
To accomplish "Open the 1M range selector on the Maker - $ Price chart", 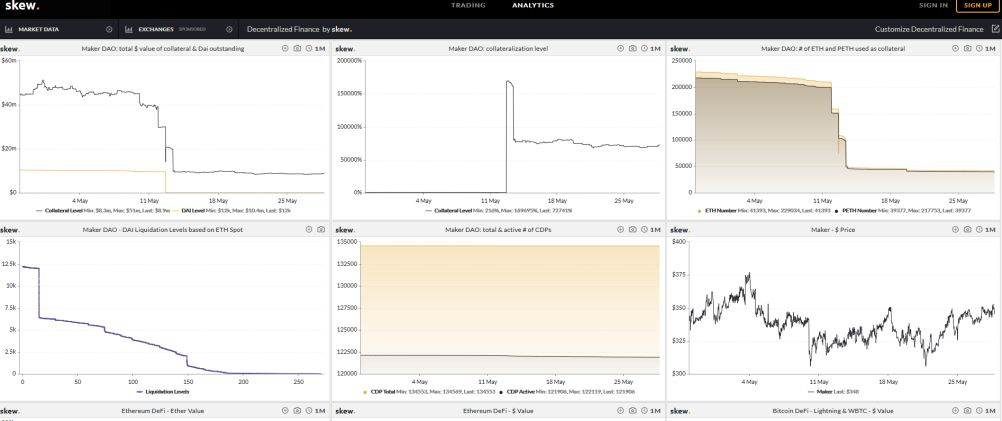I will (x=986, y=229).
